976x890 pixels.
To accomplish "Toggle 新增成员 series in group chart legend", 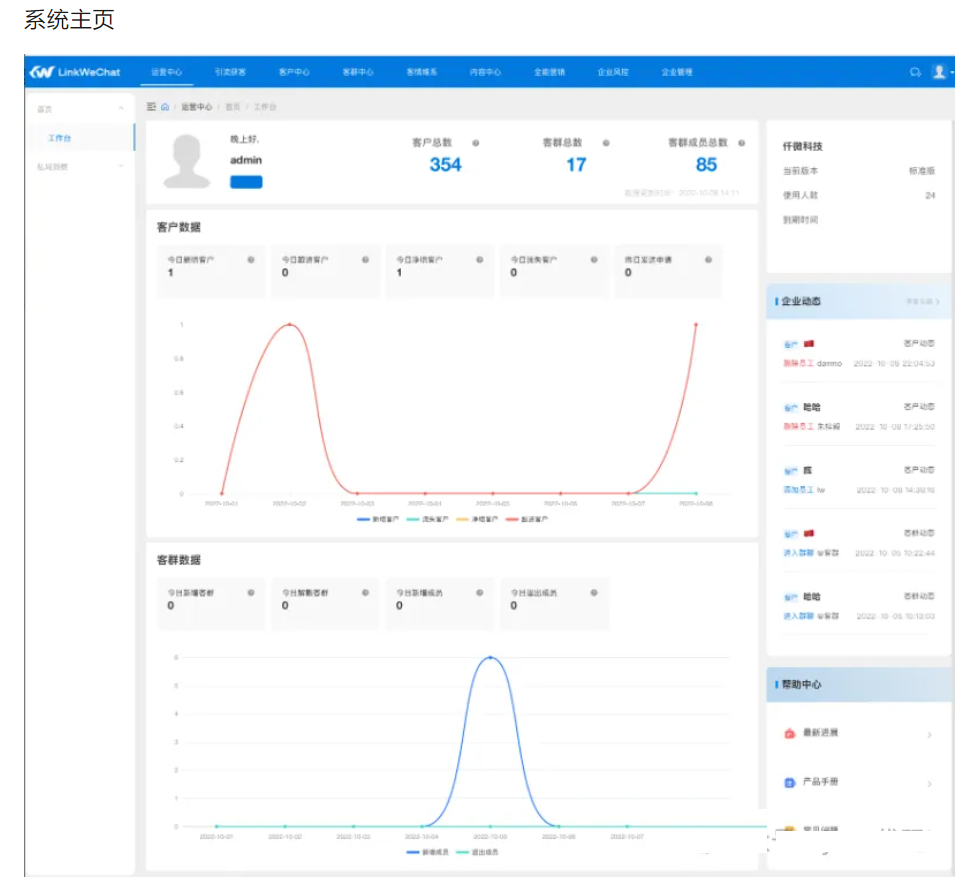I will 427,851.
